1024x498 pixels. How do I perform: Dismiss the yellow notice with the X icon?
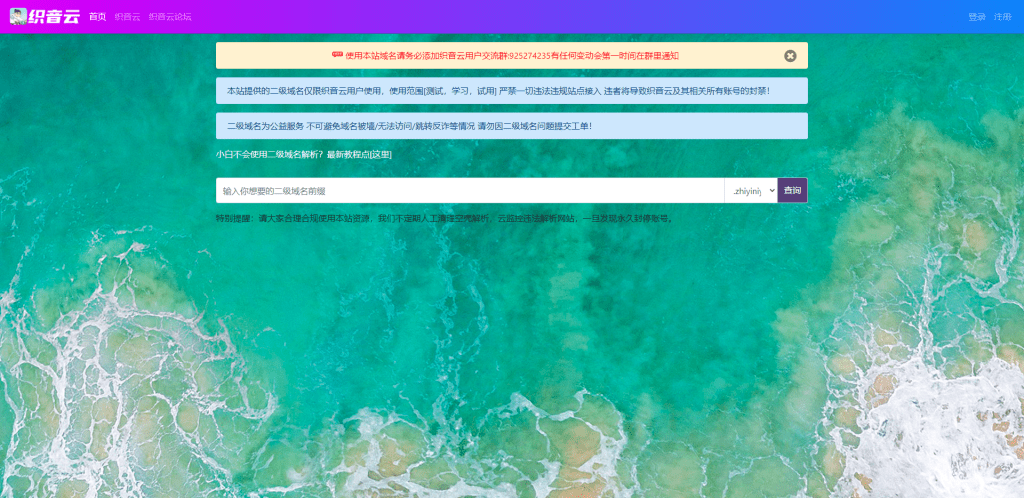[790, 56]
